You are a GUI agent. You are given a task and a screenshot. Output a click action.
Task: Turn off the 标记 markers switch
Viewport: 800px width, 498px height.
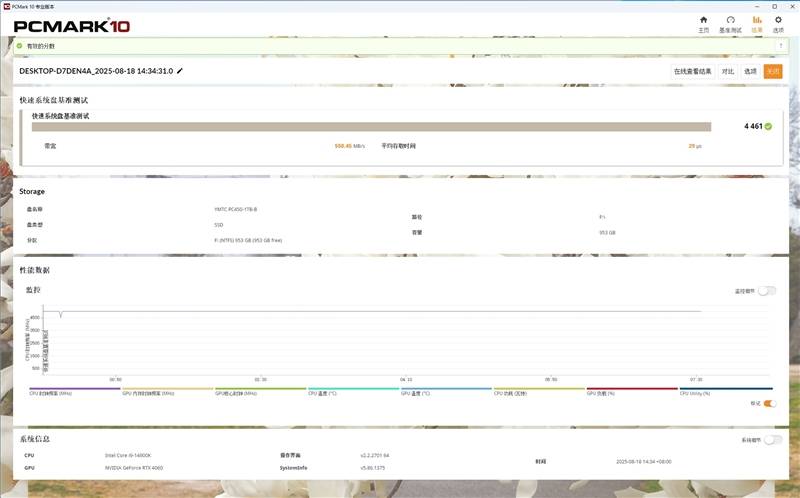point(770,403)
